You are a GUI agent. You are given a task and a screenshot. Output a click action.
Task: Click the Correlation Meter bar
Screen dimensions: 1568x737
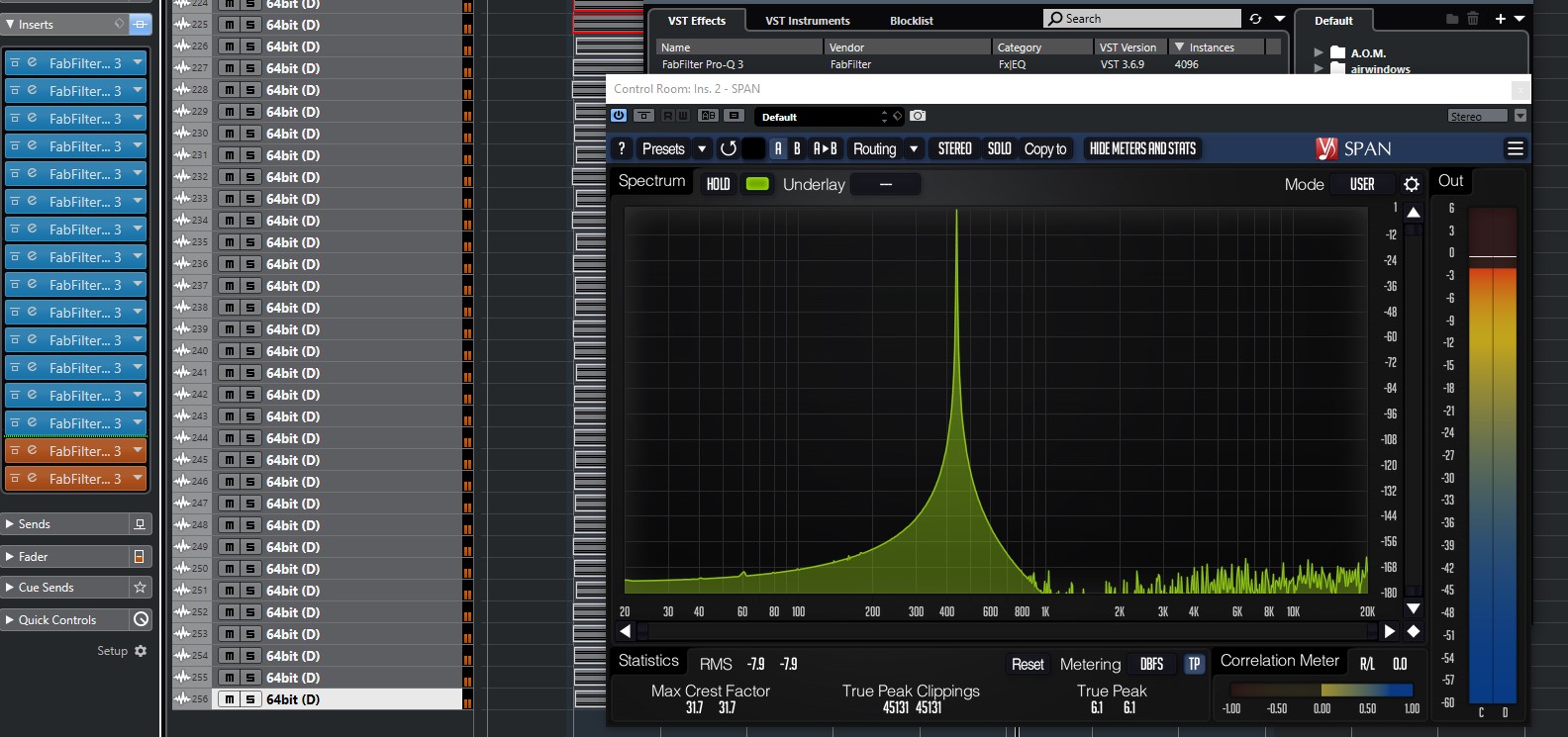click(x=1322, y=691)
